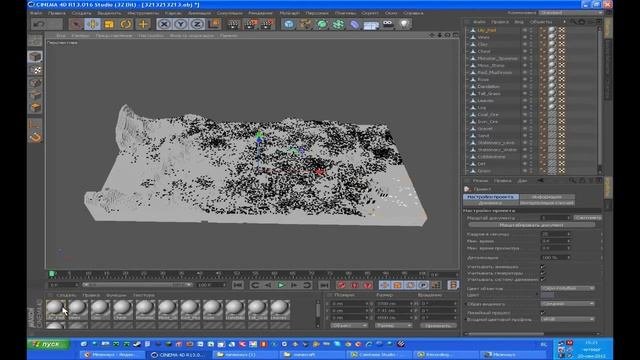This screenshot has height=360, width=640.
Task: Click the Масштабировать документ button
Action: 532,225
